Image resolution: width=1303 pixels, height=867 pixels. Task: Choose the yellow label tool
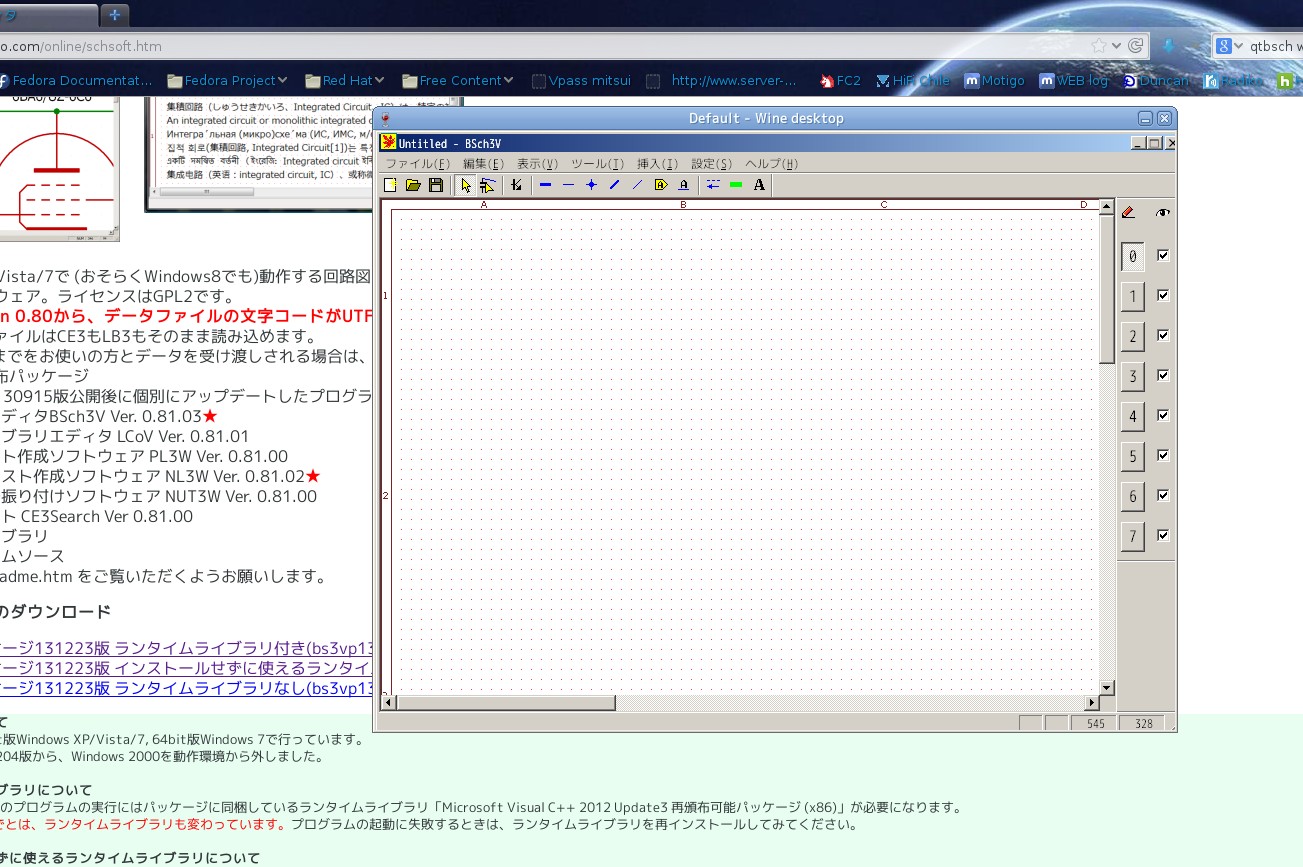(660, 185)
